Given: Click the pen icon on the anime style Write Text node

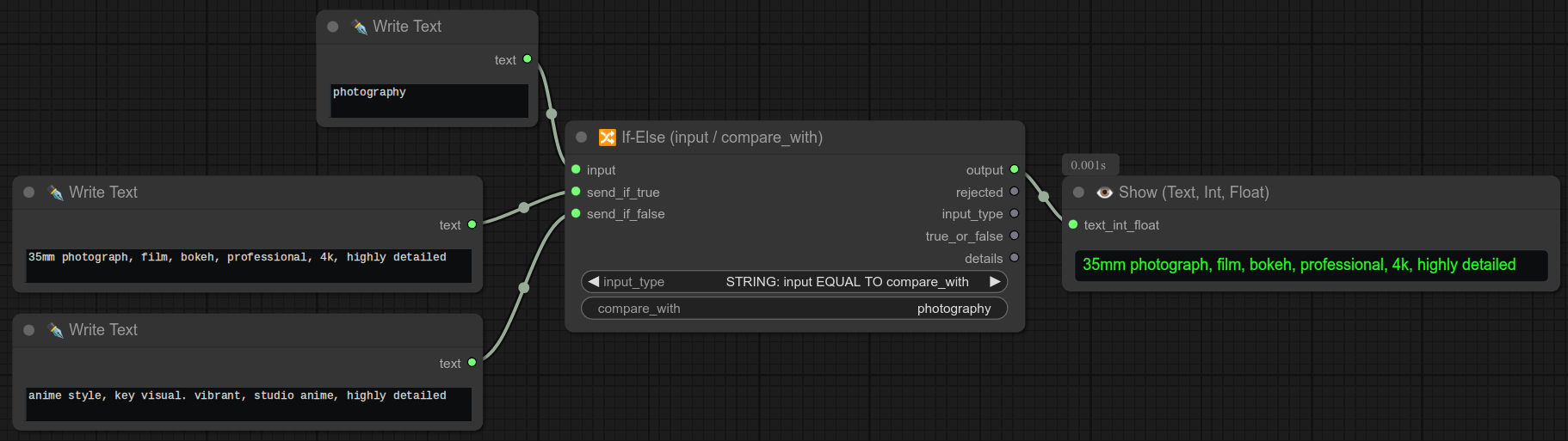Looking at the screenshot, I should coord(56,330).
